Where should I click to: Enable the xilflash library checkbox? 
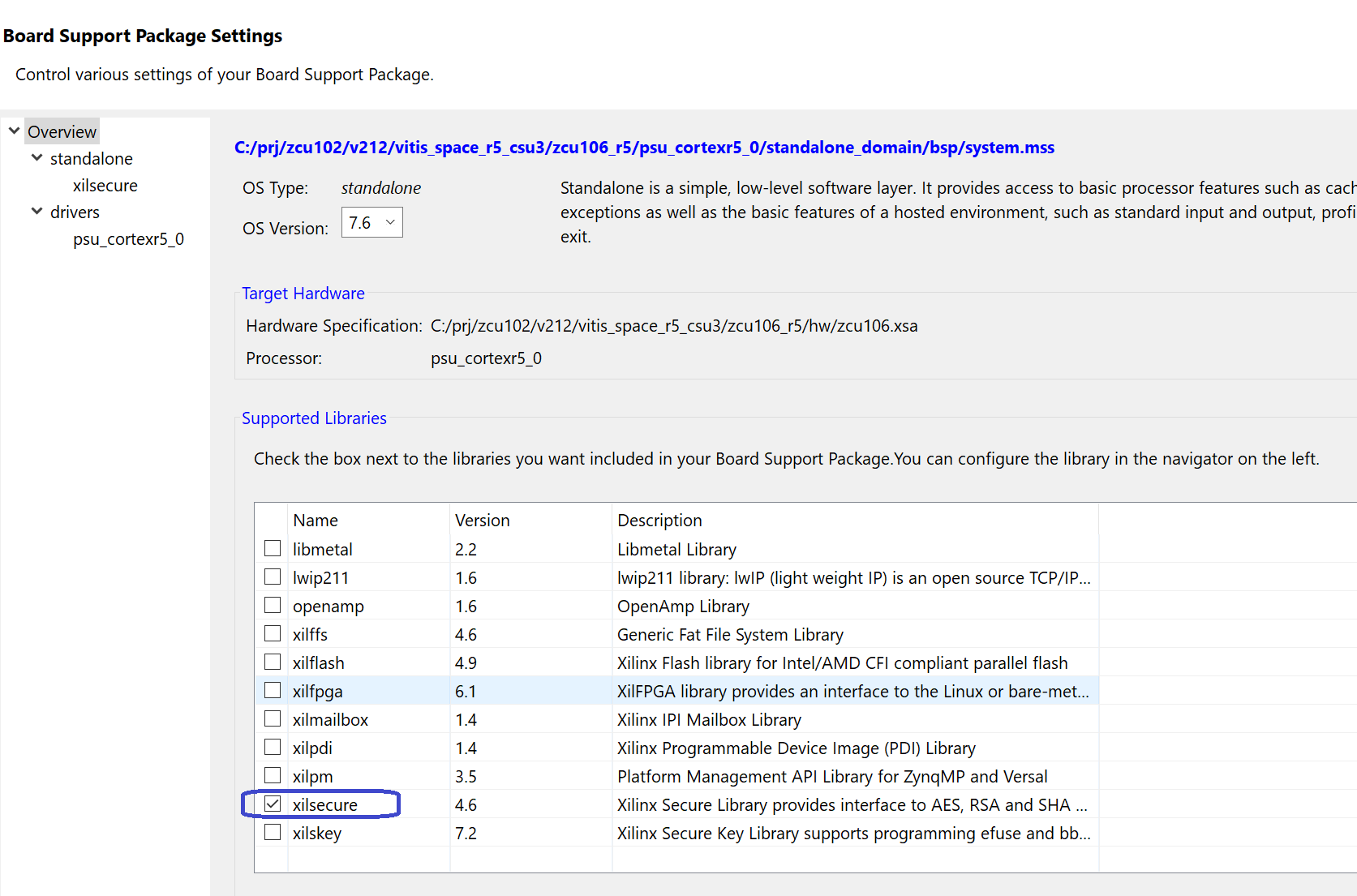(x=273, y=662)
